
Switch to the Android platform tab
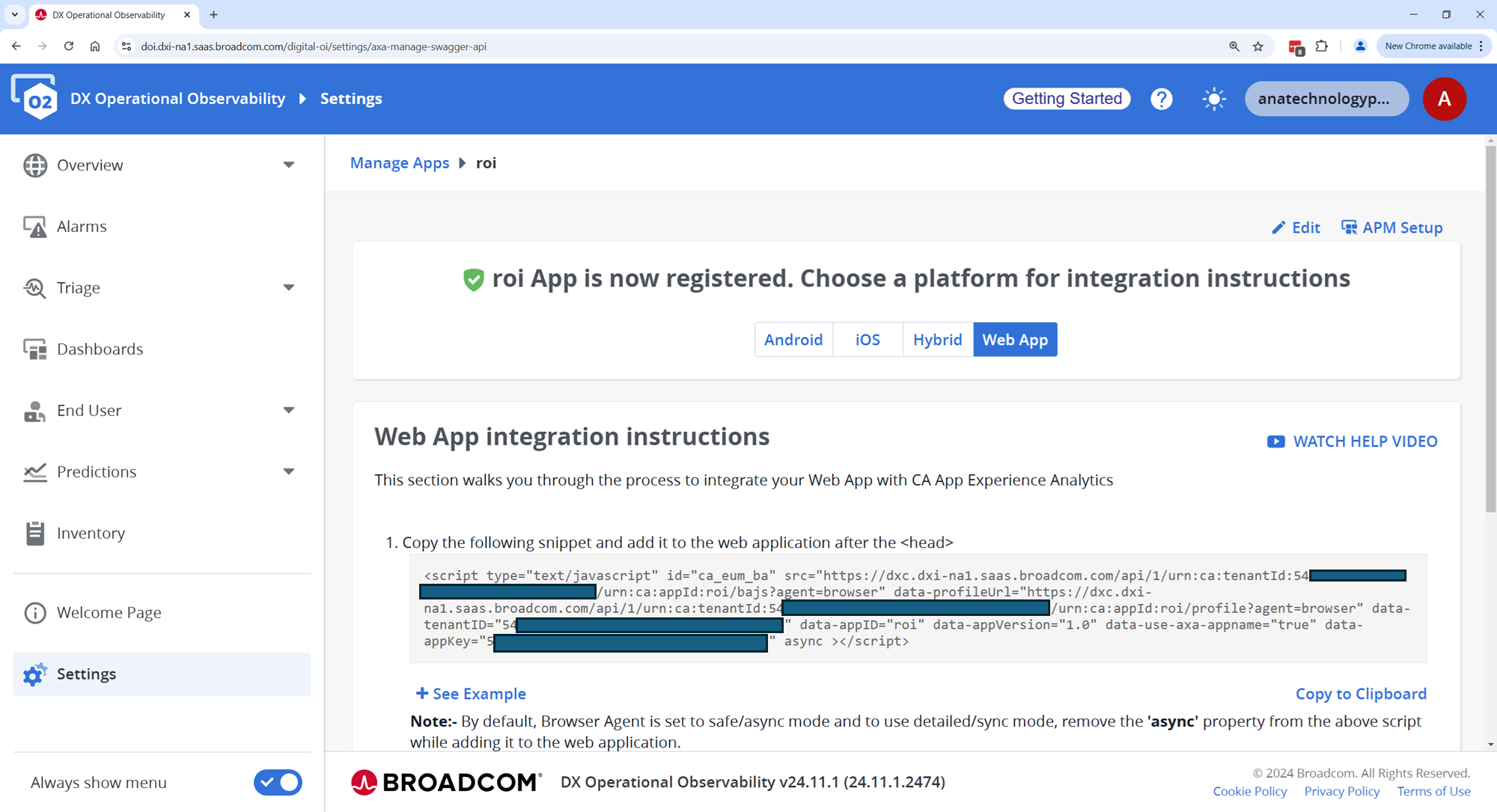click(x=793, y=340)
